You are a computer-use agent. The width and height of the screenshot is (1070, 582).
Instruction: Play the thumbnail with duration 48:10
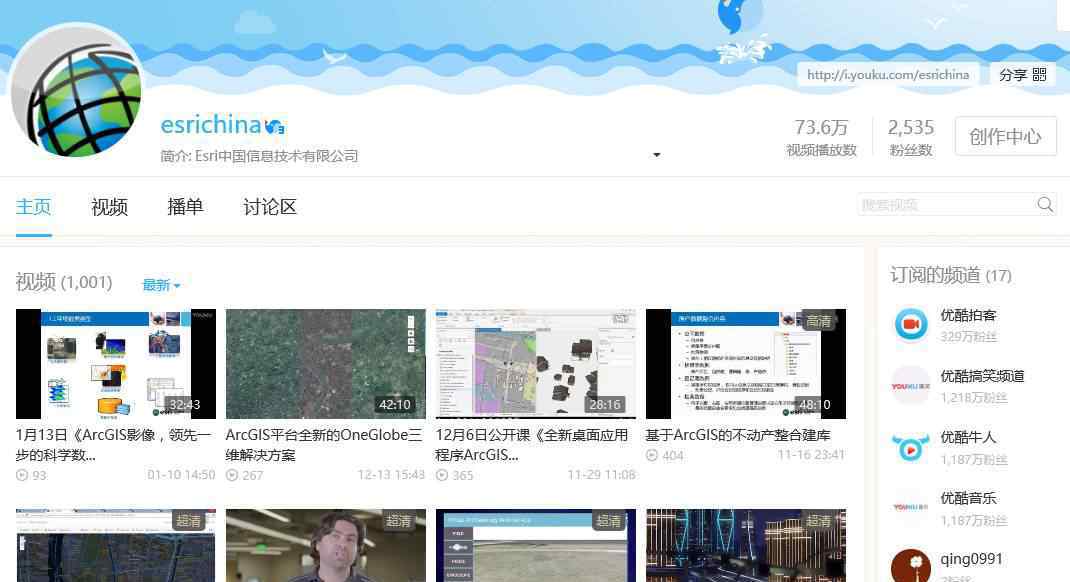746,364
